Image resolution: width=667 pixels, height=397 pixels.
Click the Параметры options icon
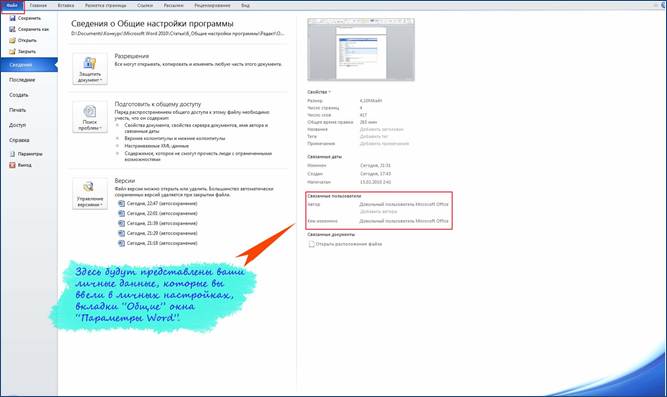point(12,154)
